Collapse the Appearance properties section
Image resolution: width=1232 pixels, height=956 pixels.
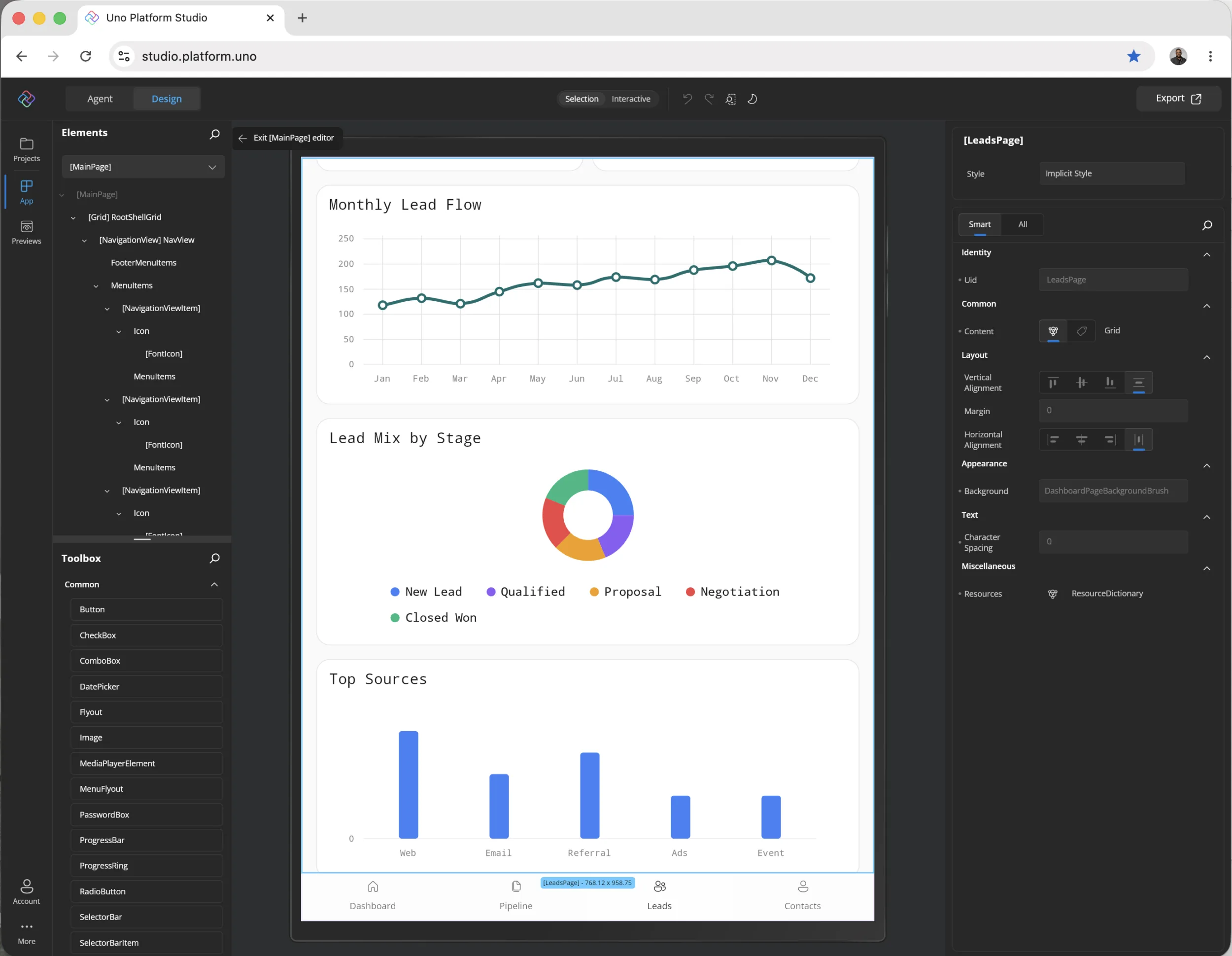[x=1206, y=465]
